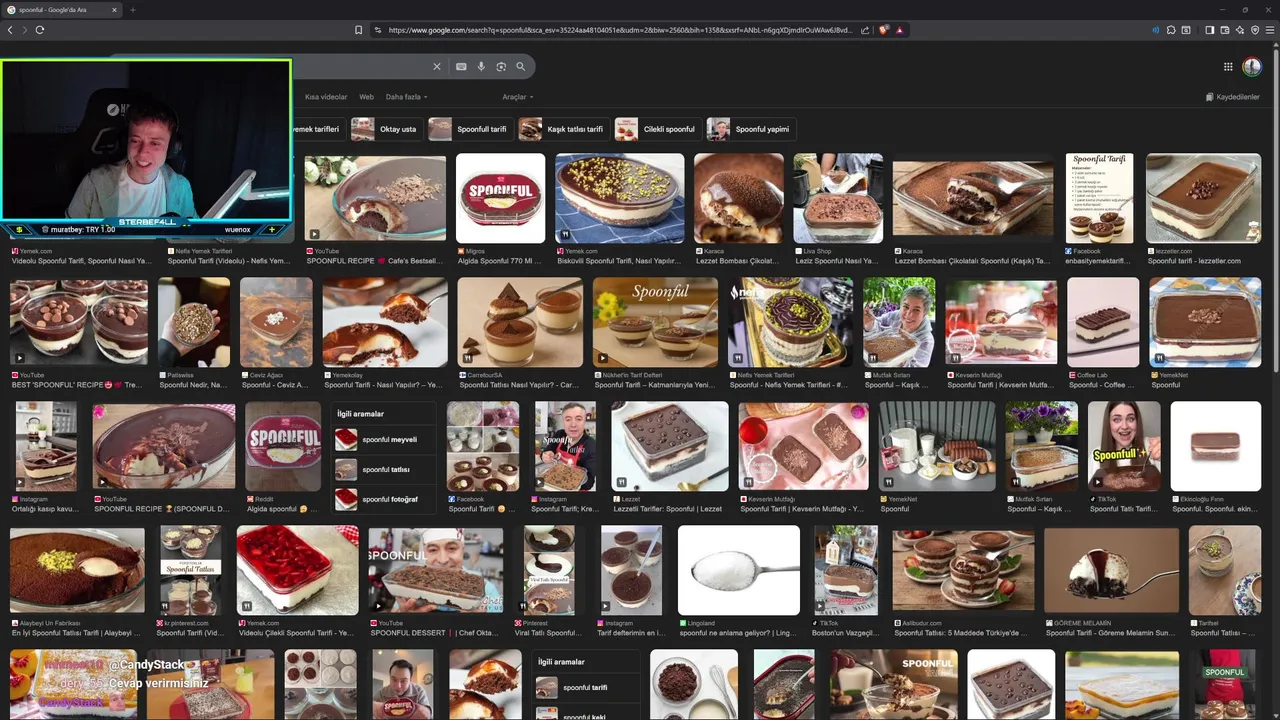Select the 'Spoonfull yapımı' filter chip
Image resolution: width=1280 pixels, height=720 pixels.
(x=750, y=129)
